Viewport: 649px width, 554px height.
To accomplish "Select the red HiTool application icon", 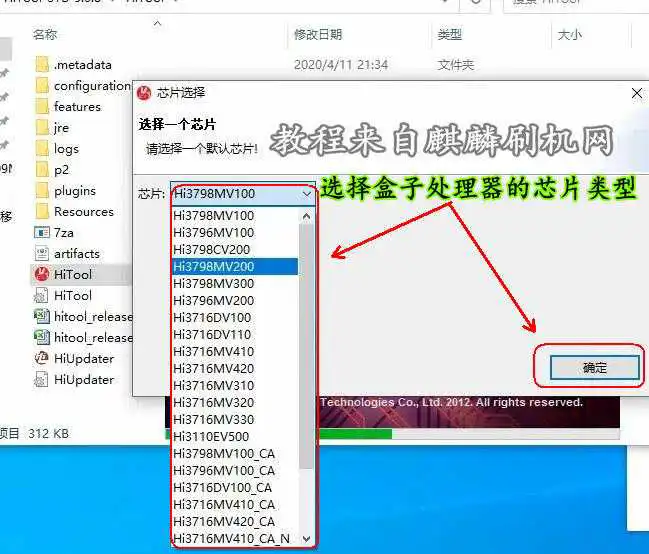I will tap(42, 274).
